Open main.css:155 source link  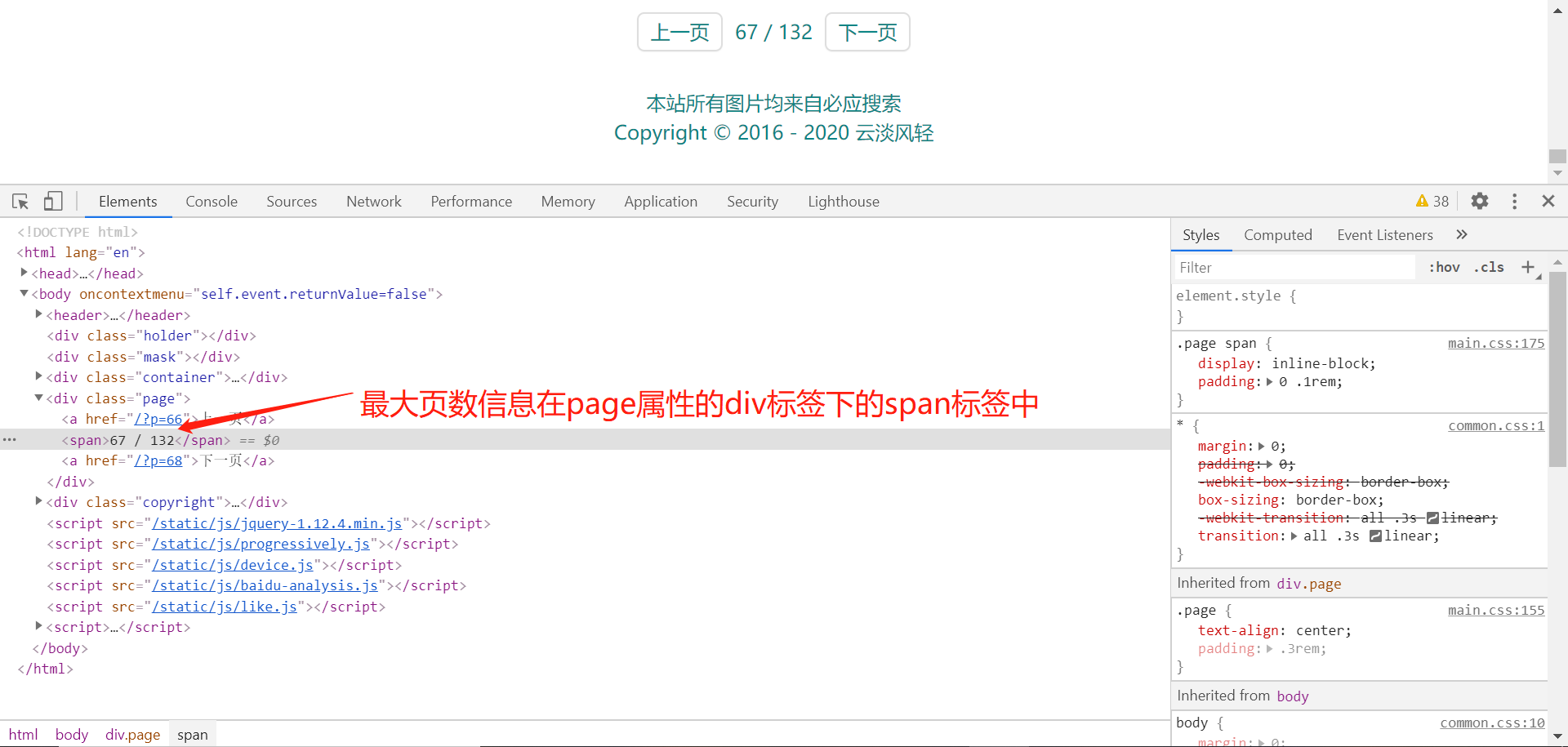pyautogui.click(x=1496, y=610)
